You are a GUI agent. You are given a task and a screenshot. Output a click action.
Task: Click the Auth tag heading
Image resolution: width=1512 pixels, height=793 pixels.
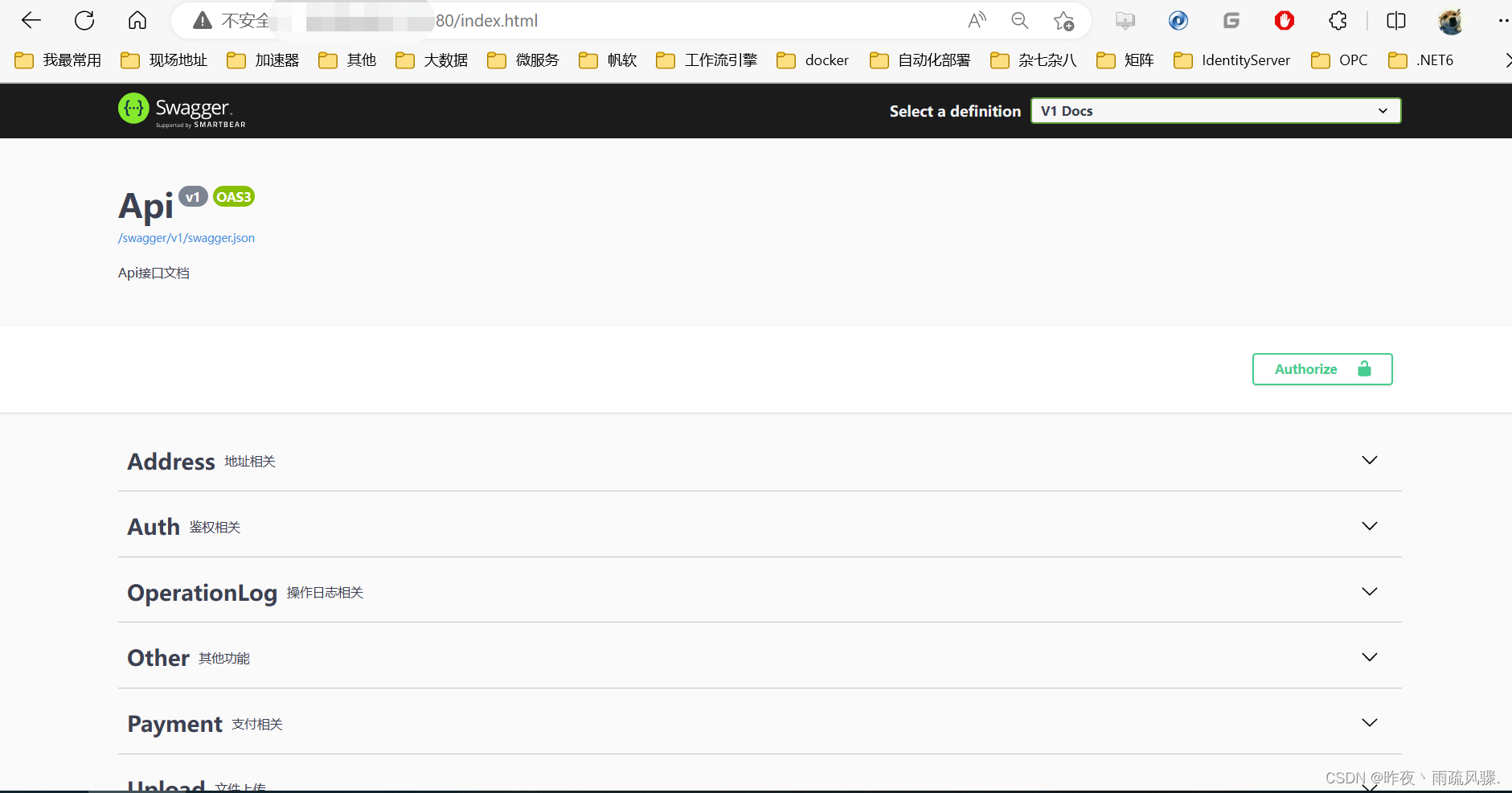[x=154, y=527]
